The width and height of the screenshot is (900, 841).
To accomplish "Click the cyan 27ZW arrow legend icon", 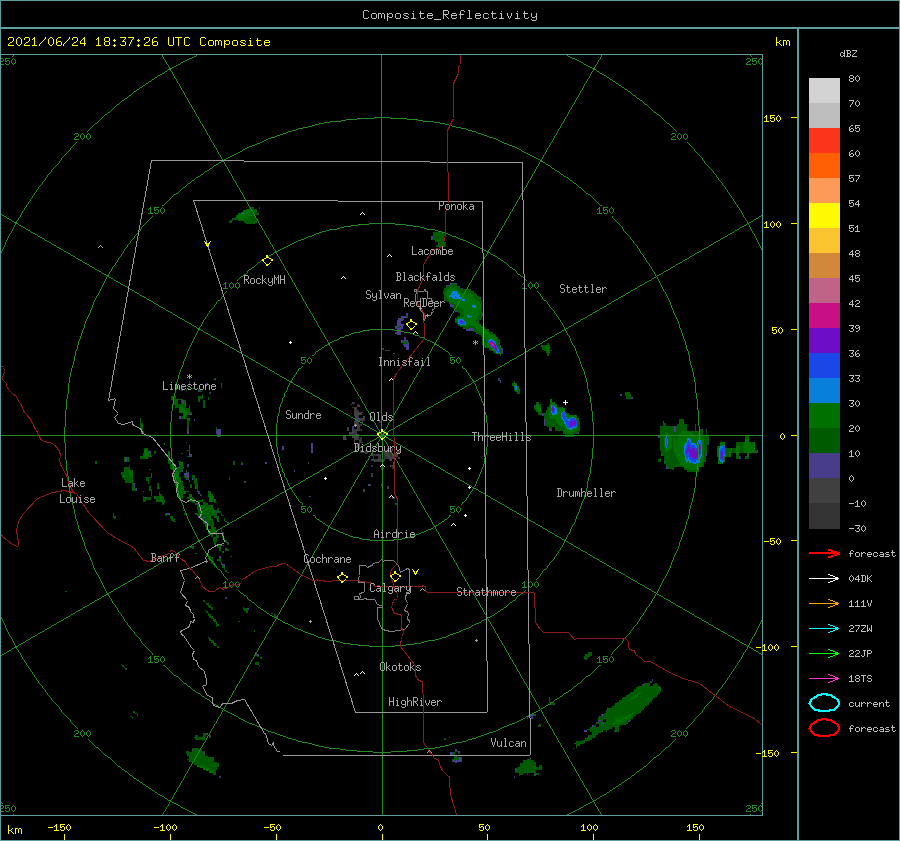I will 824,629.
